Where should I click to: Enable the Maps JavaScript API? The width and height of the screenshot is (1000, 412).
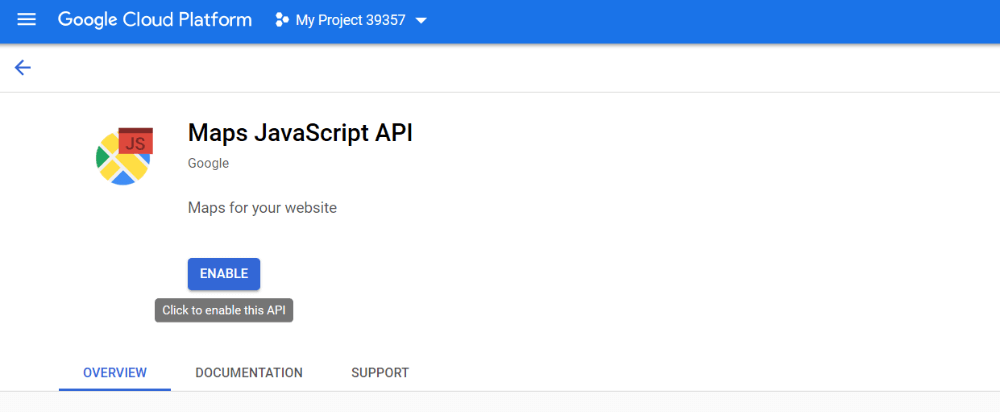(224, 274)
